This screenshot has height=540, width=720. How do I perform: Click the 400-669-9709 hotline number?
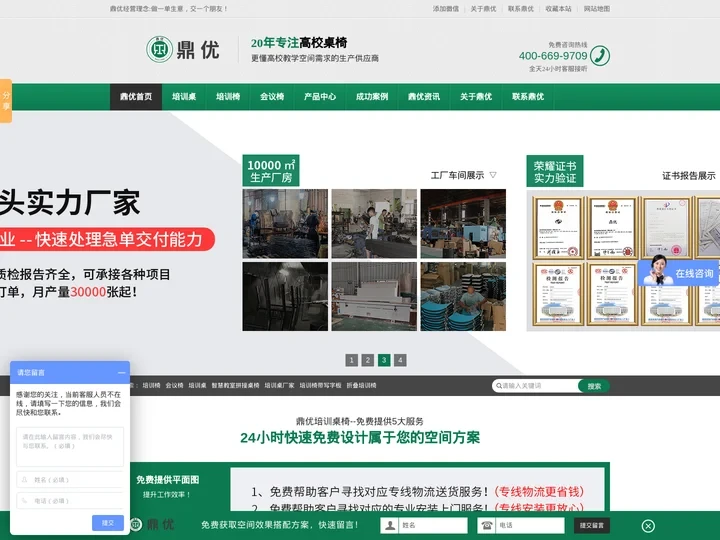point(553,56)
